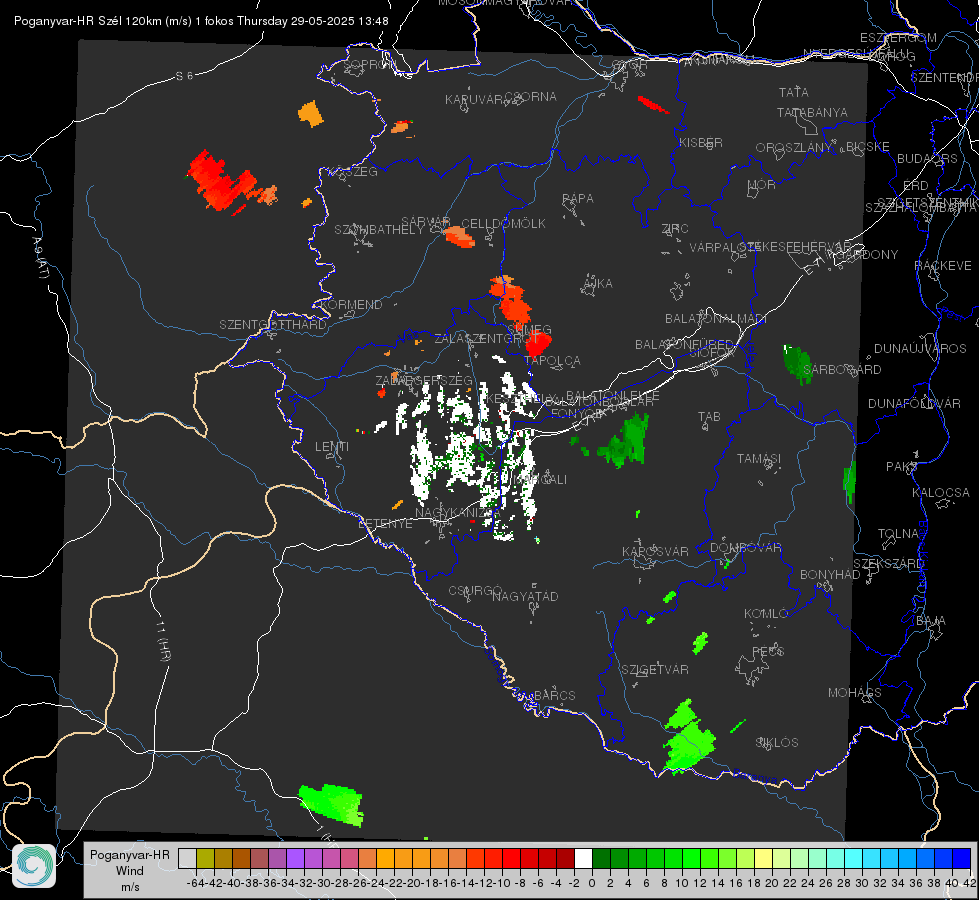Choose the yellow swatch between 18 and 20
Viewport: 979px width, 900px height.
tap(763, 858)
